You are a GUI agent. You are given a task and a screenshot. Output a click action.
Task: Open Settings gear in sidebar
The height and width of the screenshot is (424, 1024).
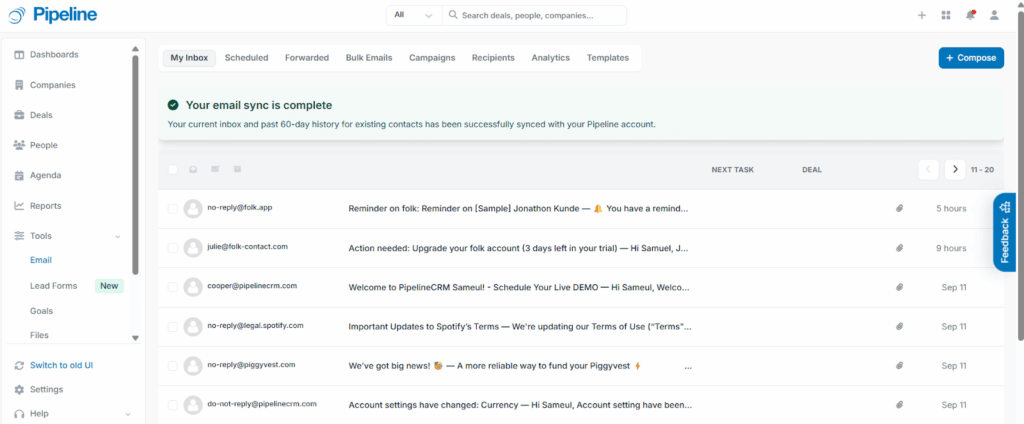click(x=19, y=390)
